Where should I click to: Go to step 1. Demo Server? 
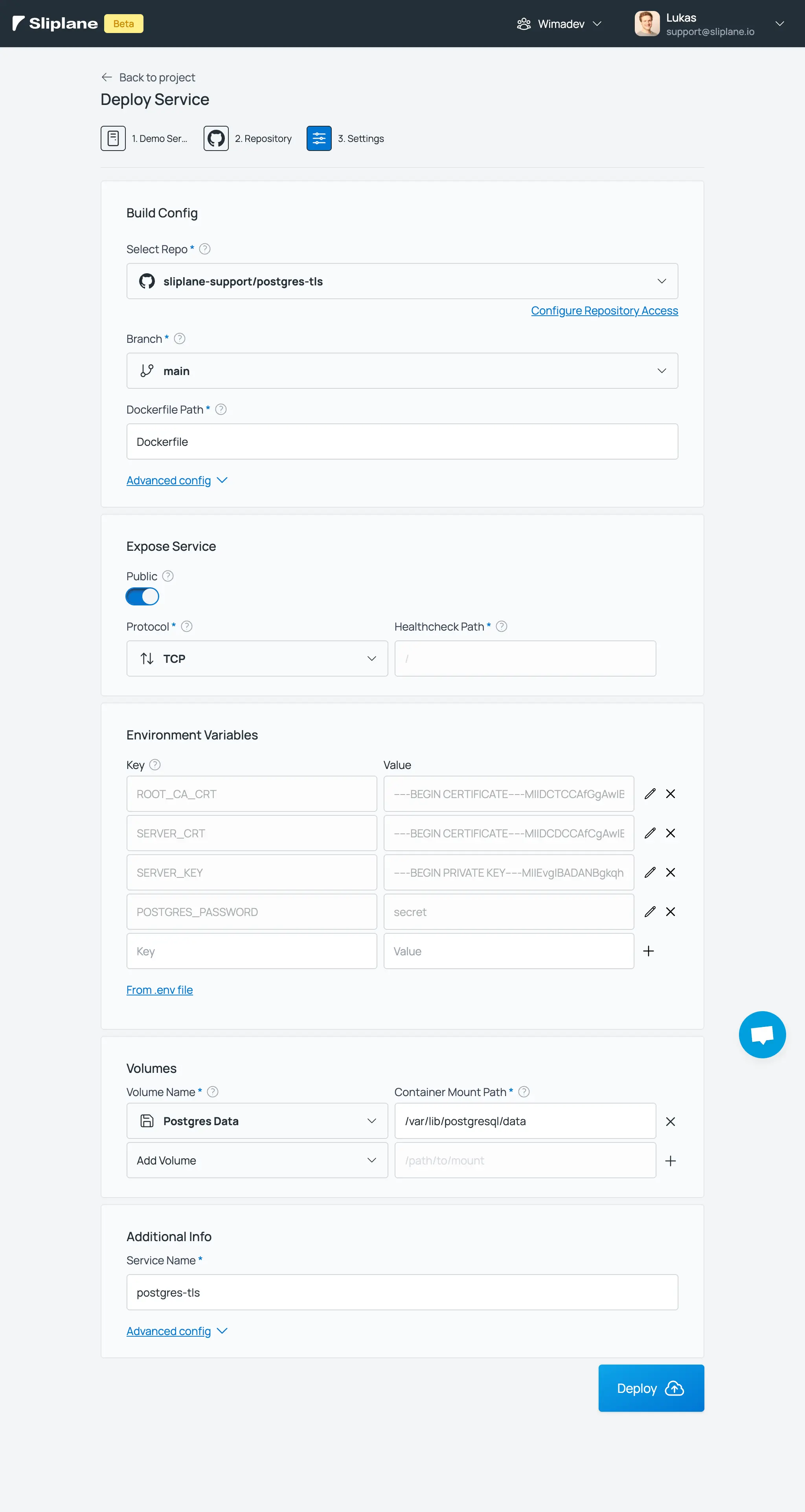pyautogui.click(x=144, y=138)
